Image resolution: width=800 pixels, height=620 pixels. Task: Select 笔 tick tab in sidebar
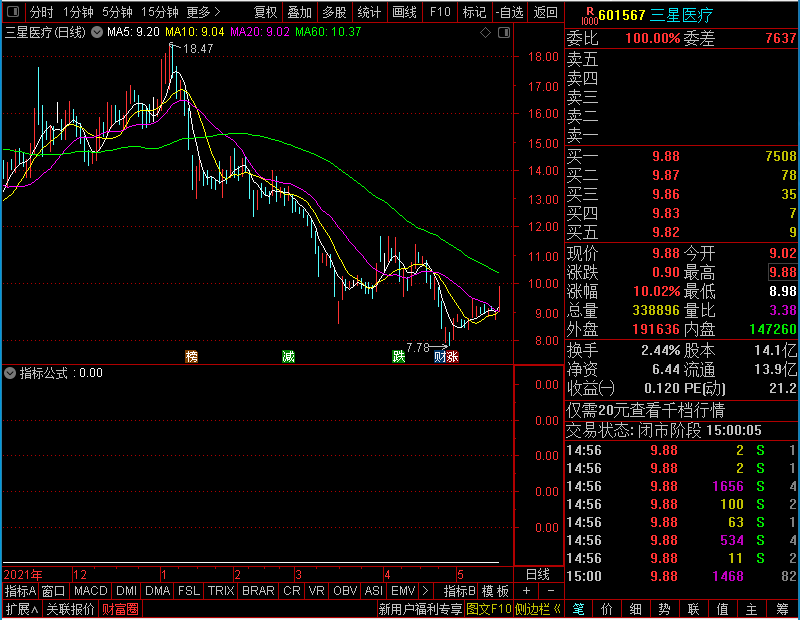578,609
